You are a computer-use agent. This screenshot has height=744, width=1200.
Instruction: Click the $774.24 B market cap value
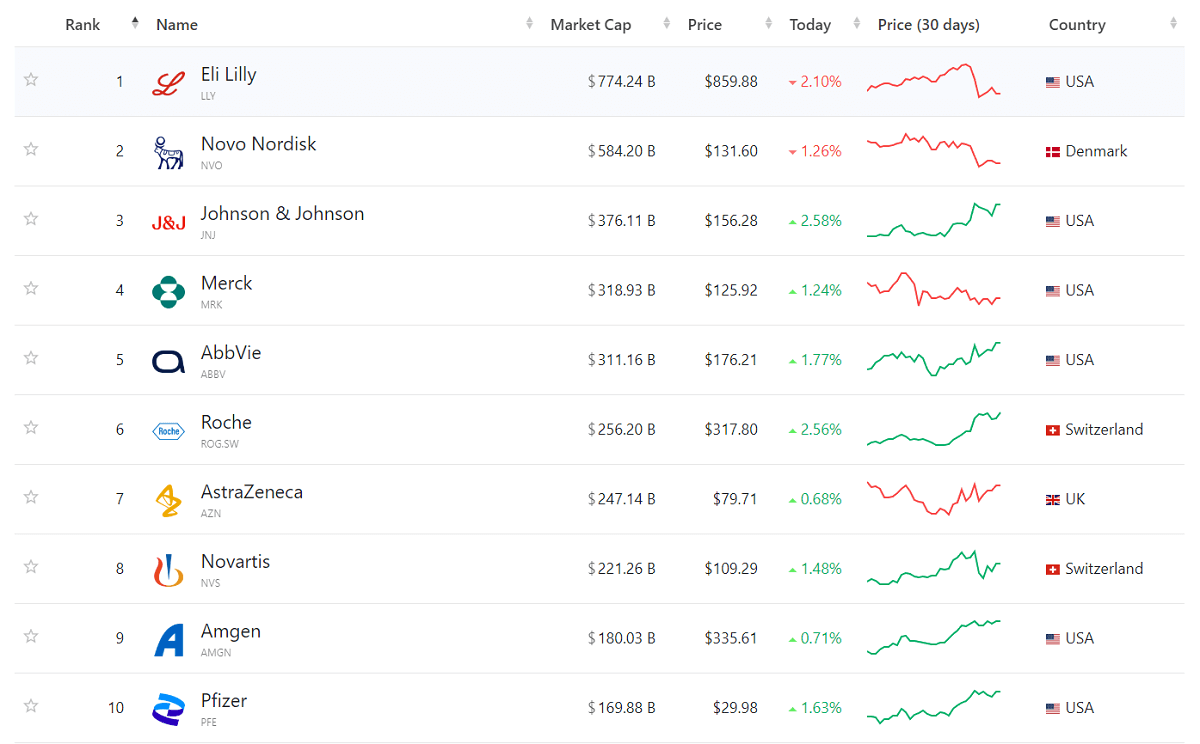click(622, 82)
